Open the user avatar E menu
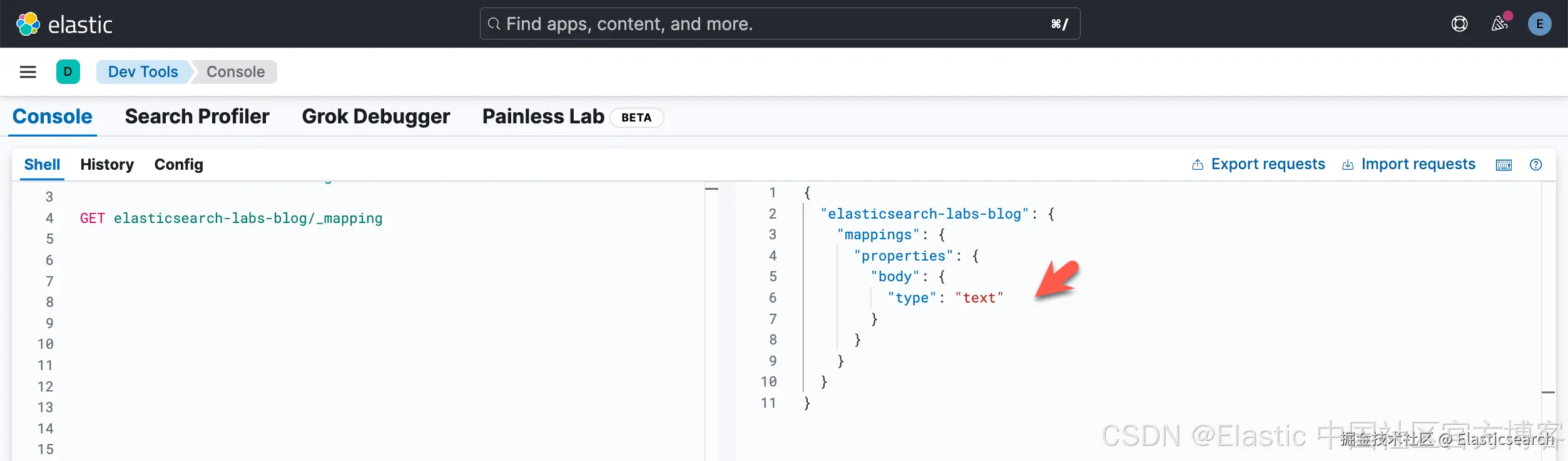This screenshot has width=1568, height=461. click(1539, 24)
